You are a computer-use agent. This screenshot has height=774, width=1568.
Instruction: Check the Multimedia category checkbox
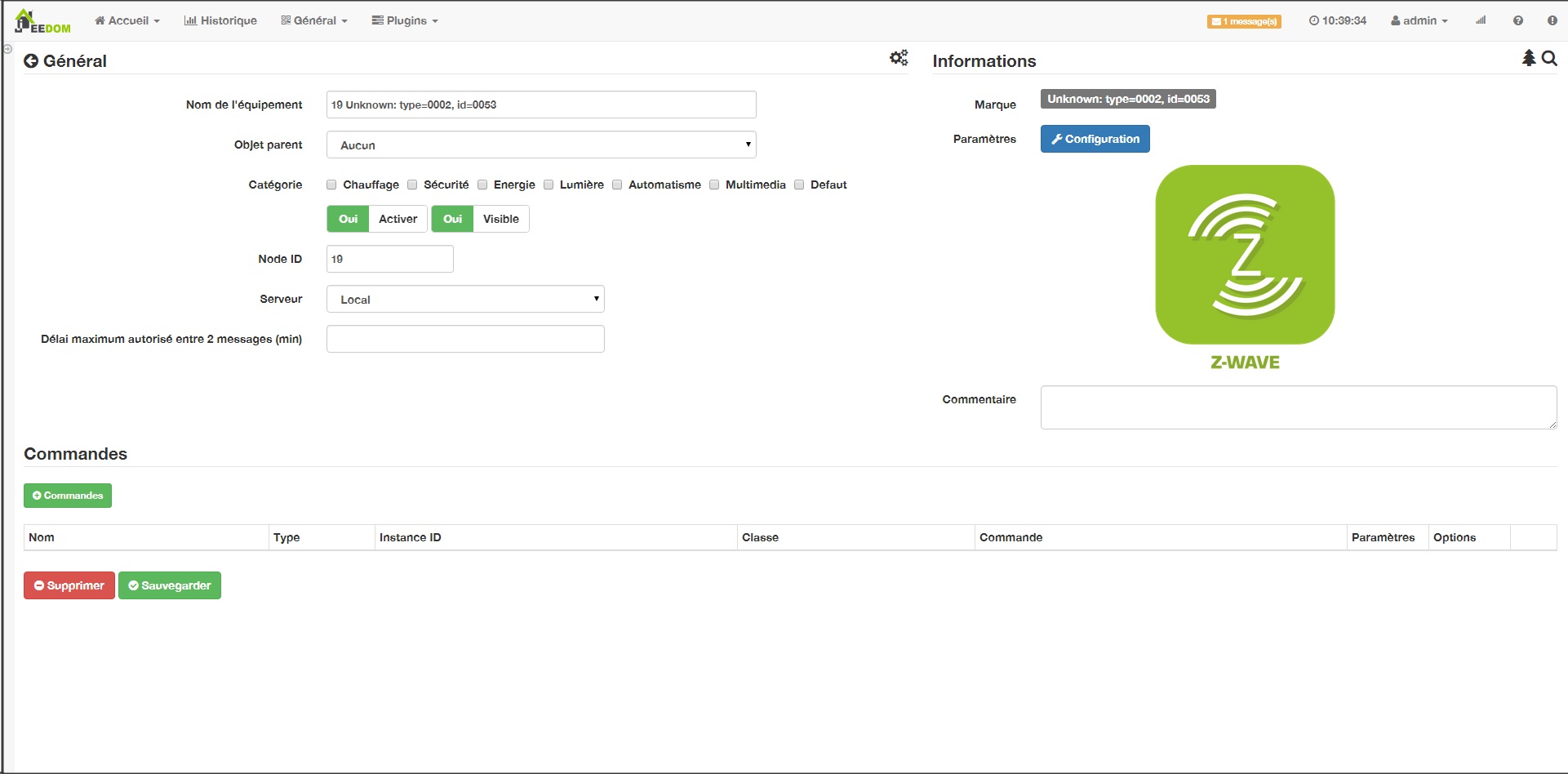[x=714, y=185]
